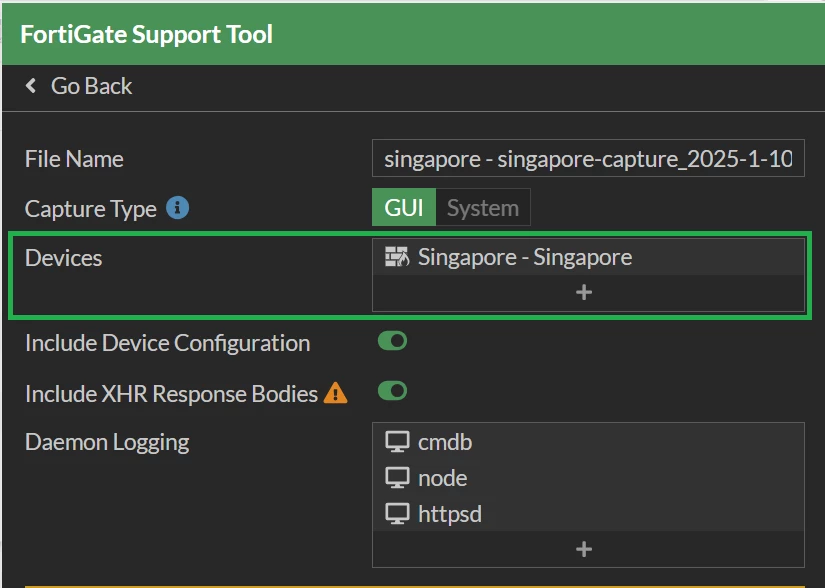Click into the File Name field
This screenshot has width=825, height=588.
(588, 158)
